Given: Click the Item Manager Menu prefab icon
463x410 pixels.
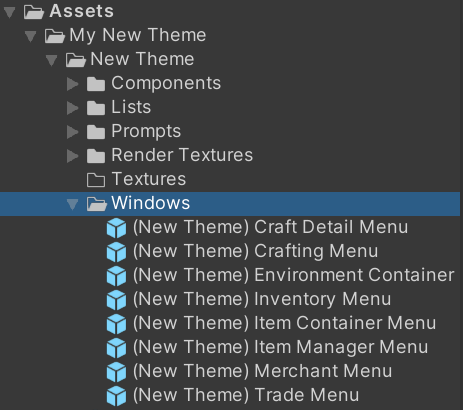Looking at the screenshot, I should click(x=116, y=348).
